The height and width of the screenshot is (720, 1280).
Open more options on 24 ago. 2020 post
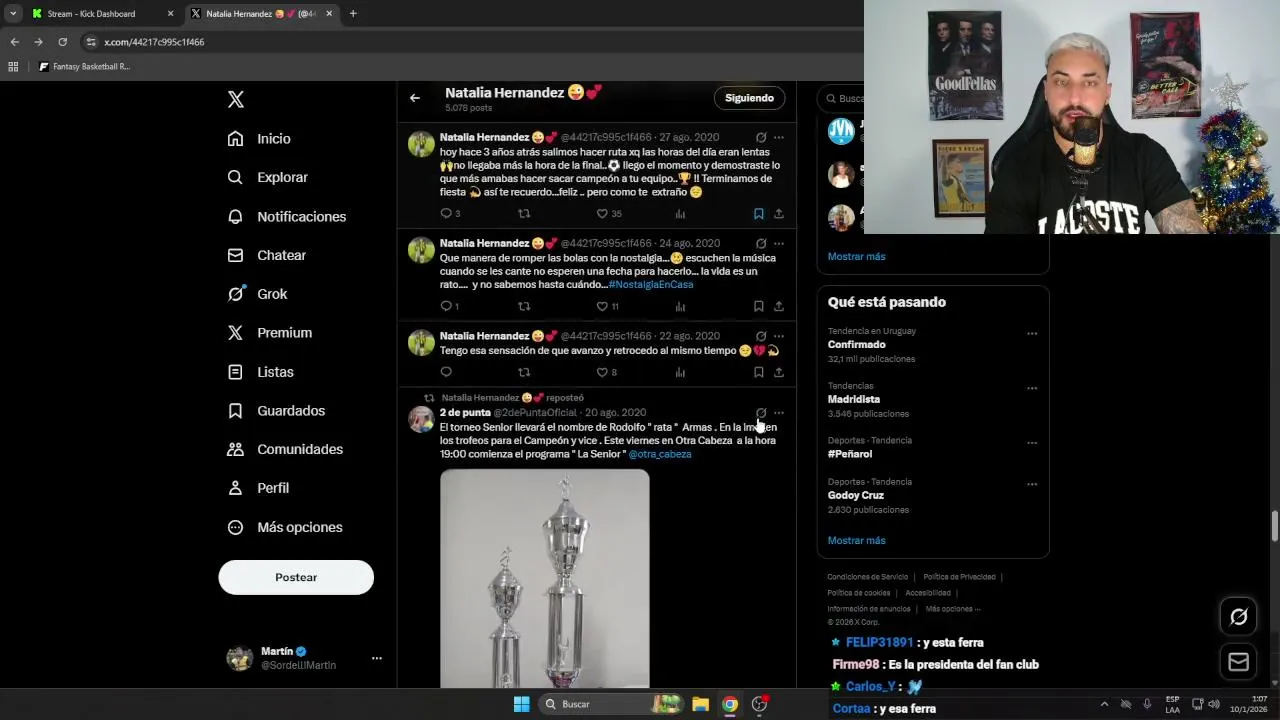(x=779, y=243)
